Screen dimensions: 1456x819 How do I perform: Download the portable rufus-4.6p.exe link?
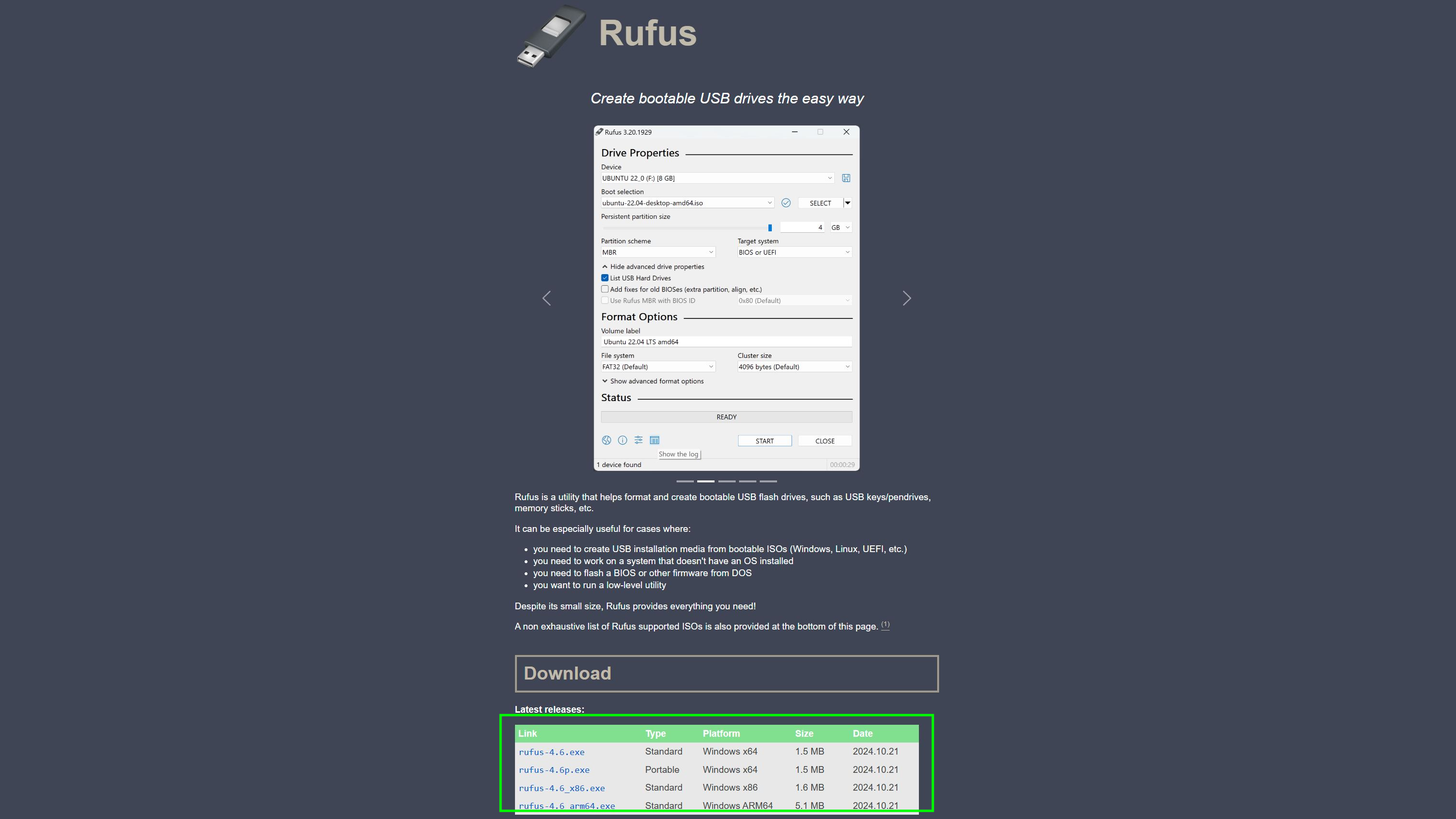click(553, 770)
